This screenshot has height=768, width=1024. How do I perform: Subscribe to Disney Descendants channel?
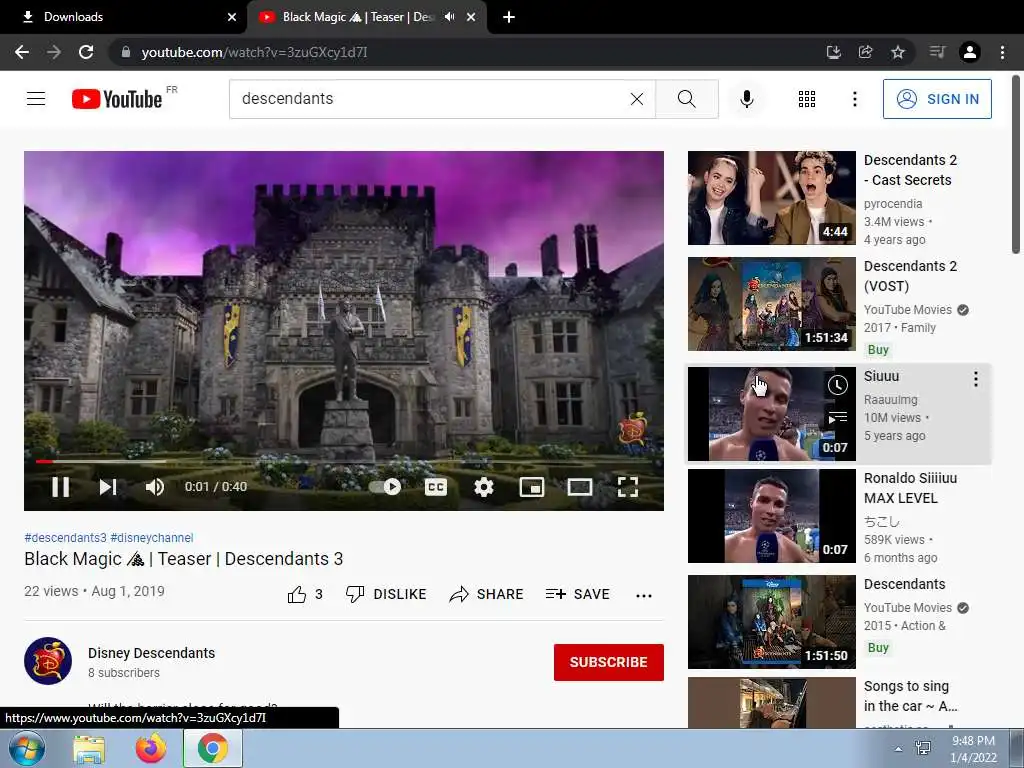click(609, 662)
